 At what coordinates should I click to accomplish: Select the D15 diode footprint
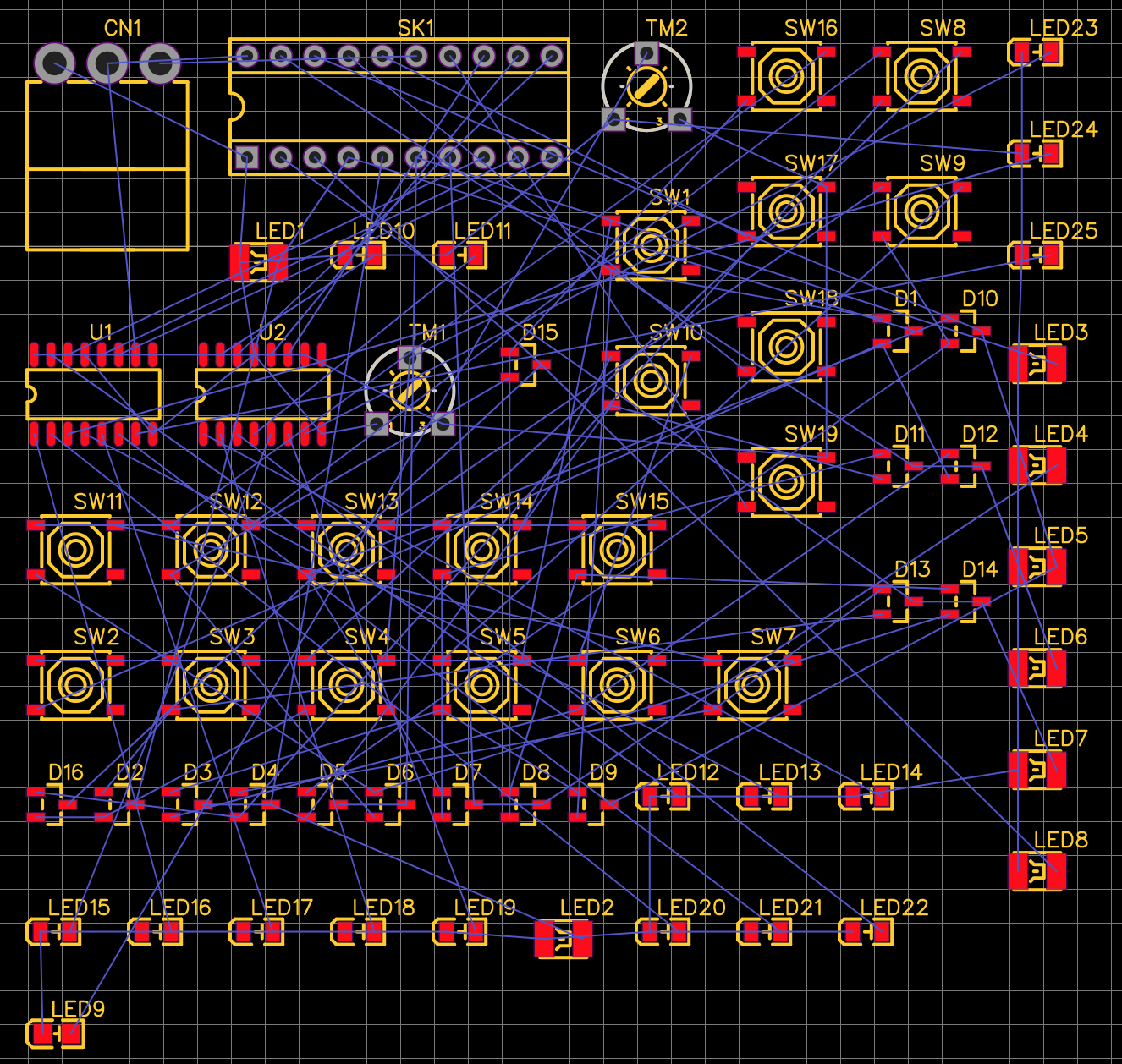(525, 365)
